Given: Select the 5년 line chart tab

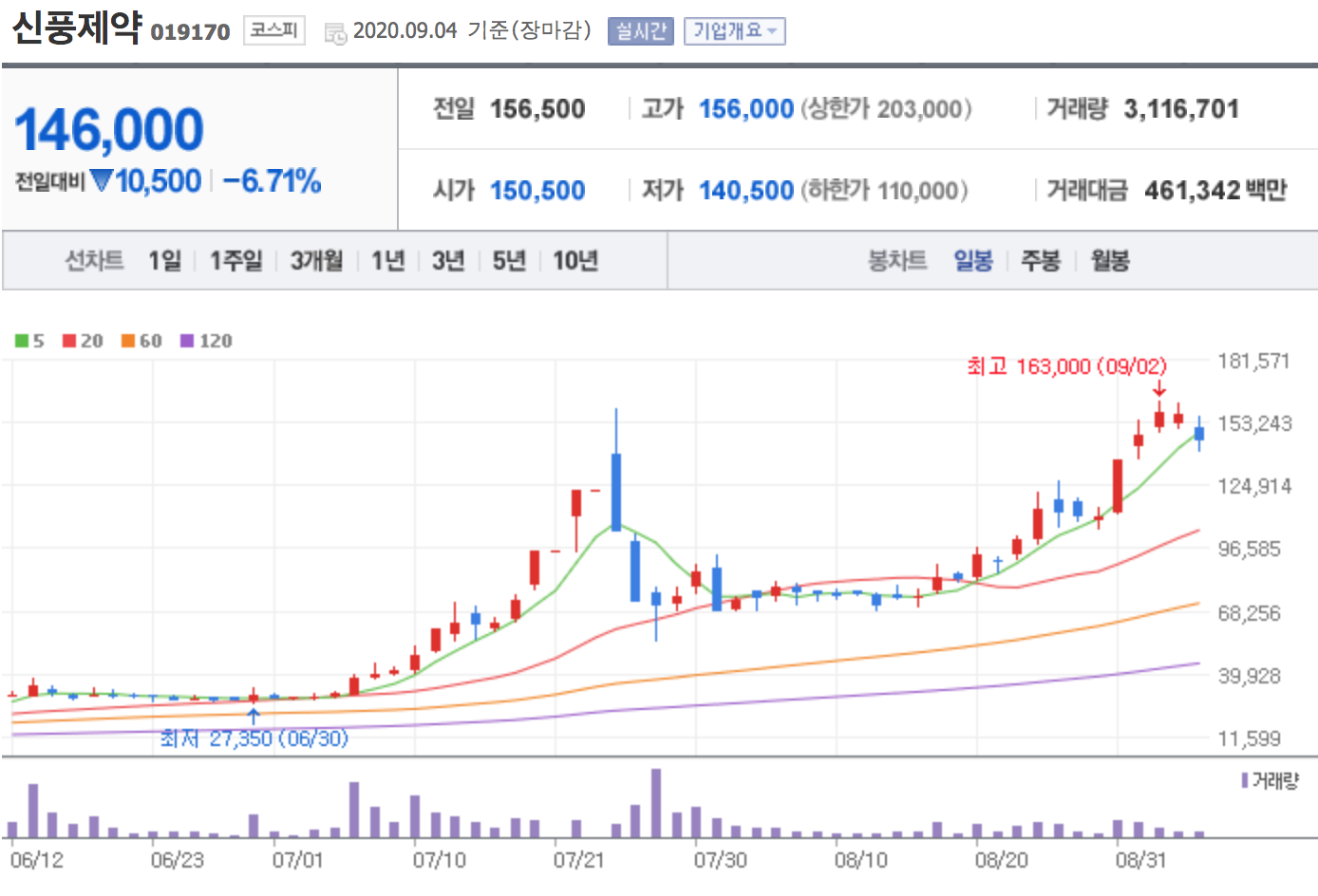Looking at the screenshot, I should pos(509,260).
